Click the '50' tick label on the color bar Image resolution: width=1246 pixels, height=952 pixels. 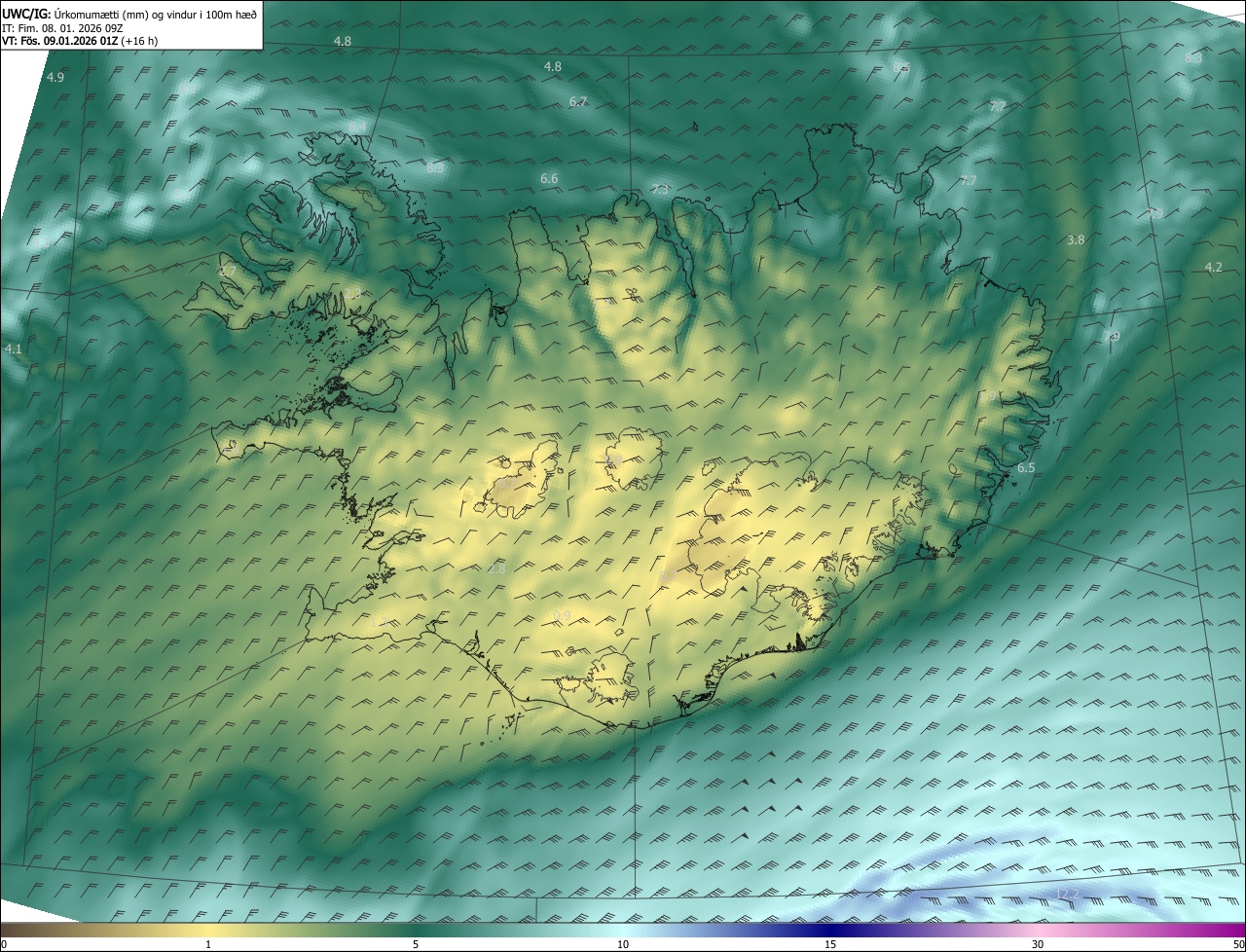tap(1238, 945)
